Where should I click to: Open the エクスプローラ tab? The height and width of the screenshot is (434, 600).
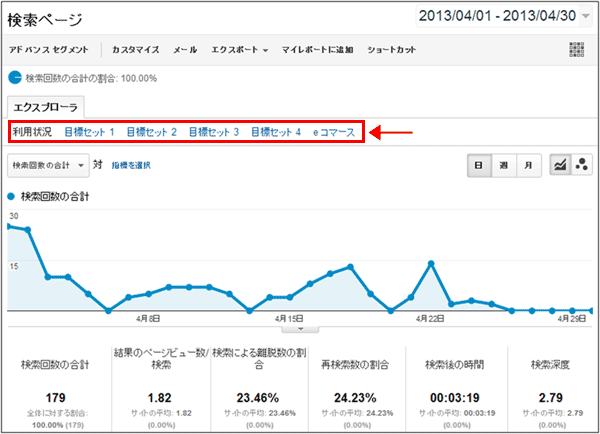(x=46, y=106)
